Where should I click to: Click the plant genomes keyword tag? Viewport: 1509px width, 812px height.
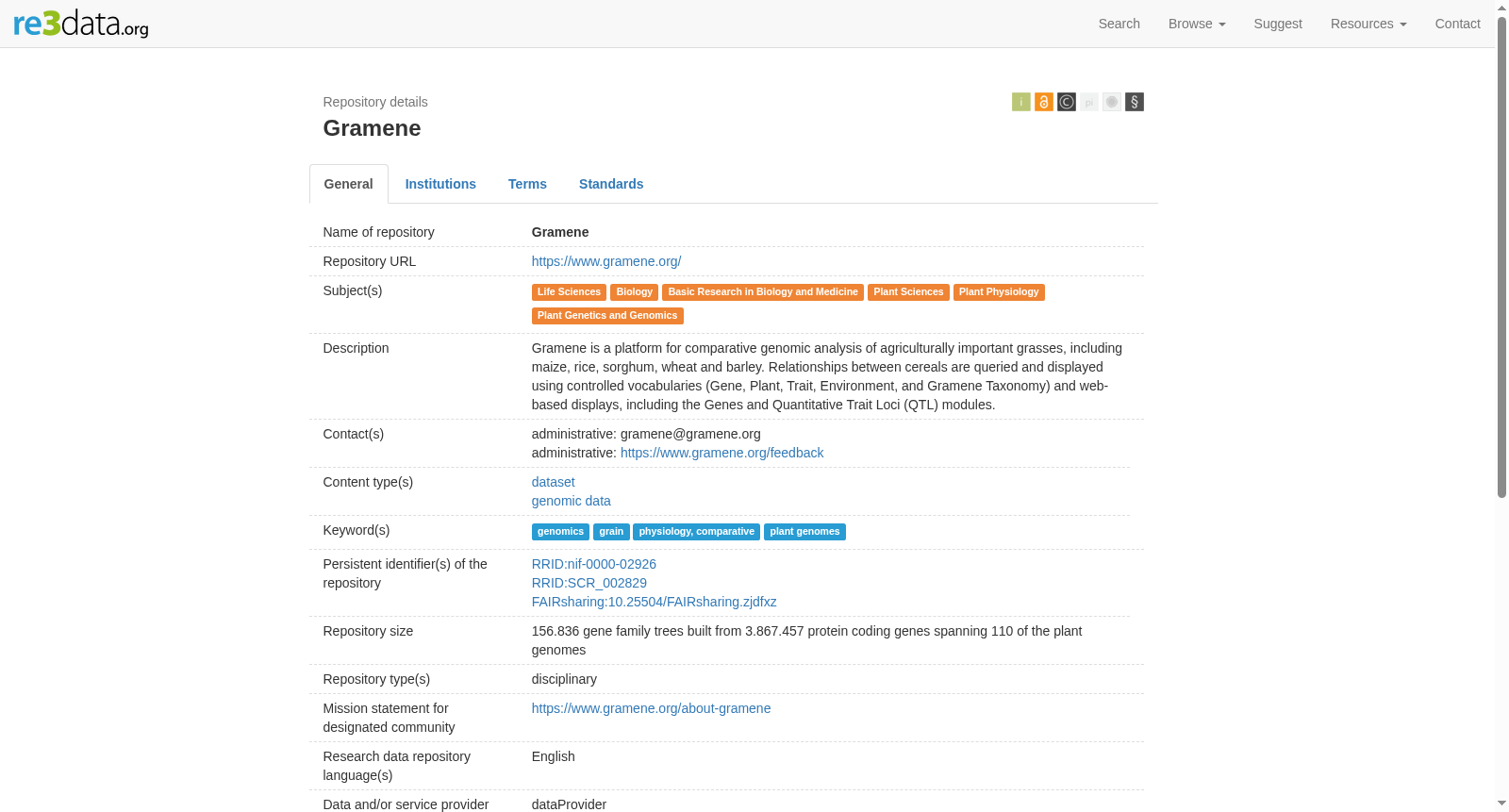coord(804,532)
